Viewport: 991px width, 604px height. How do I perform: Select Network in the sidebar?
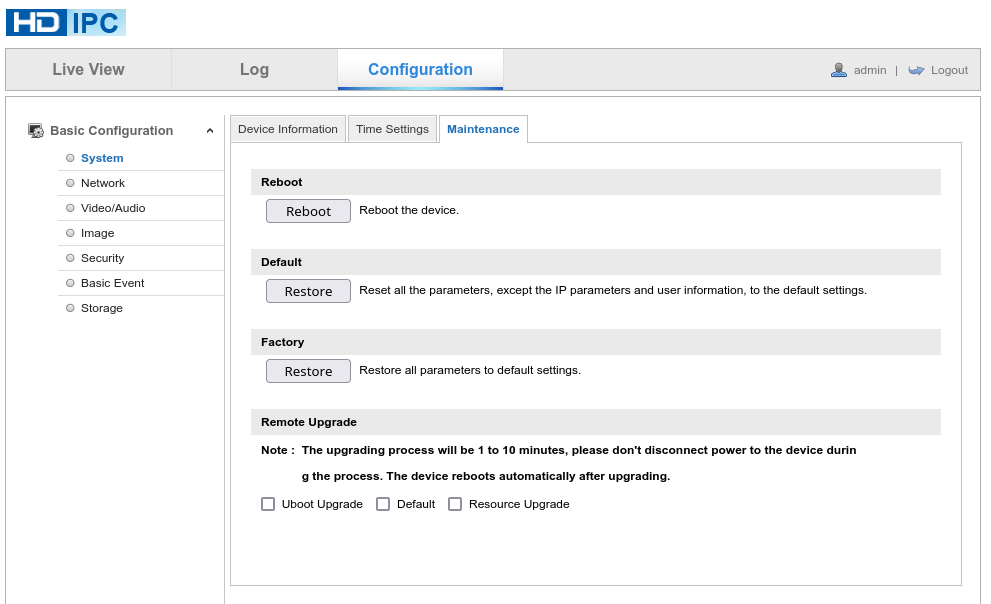tap(102, 183)
